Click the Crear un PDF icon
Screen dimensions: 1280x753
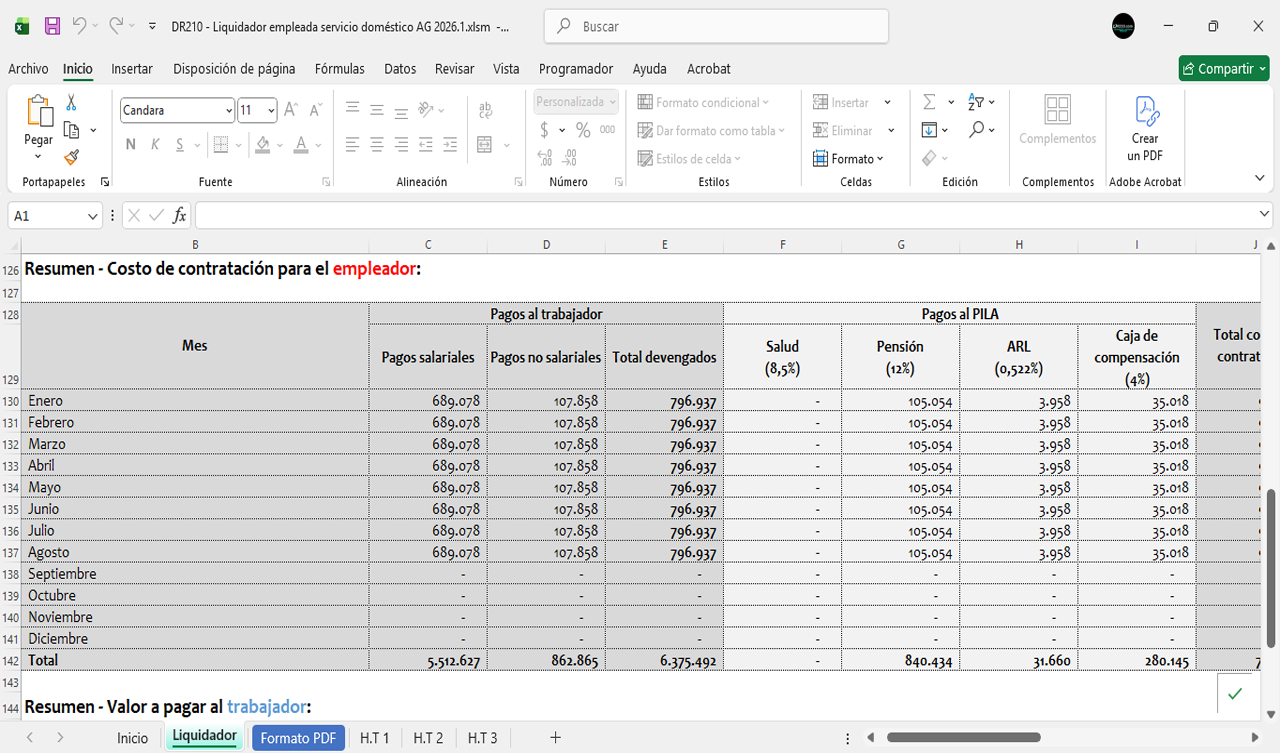1145,129
